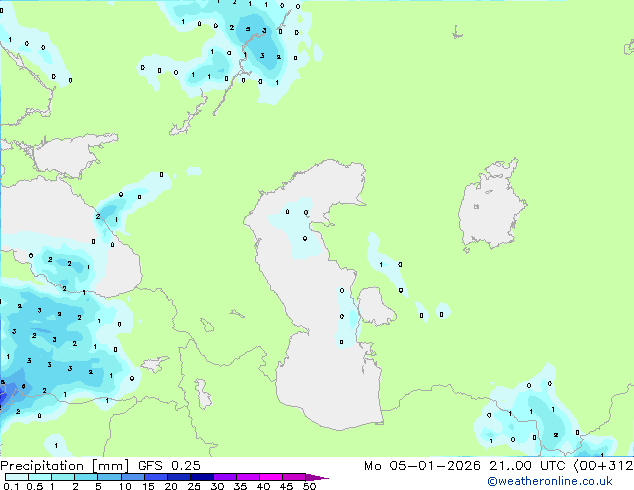Click the 25–30 mm navy legend swatch

pos(202,477)
